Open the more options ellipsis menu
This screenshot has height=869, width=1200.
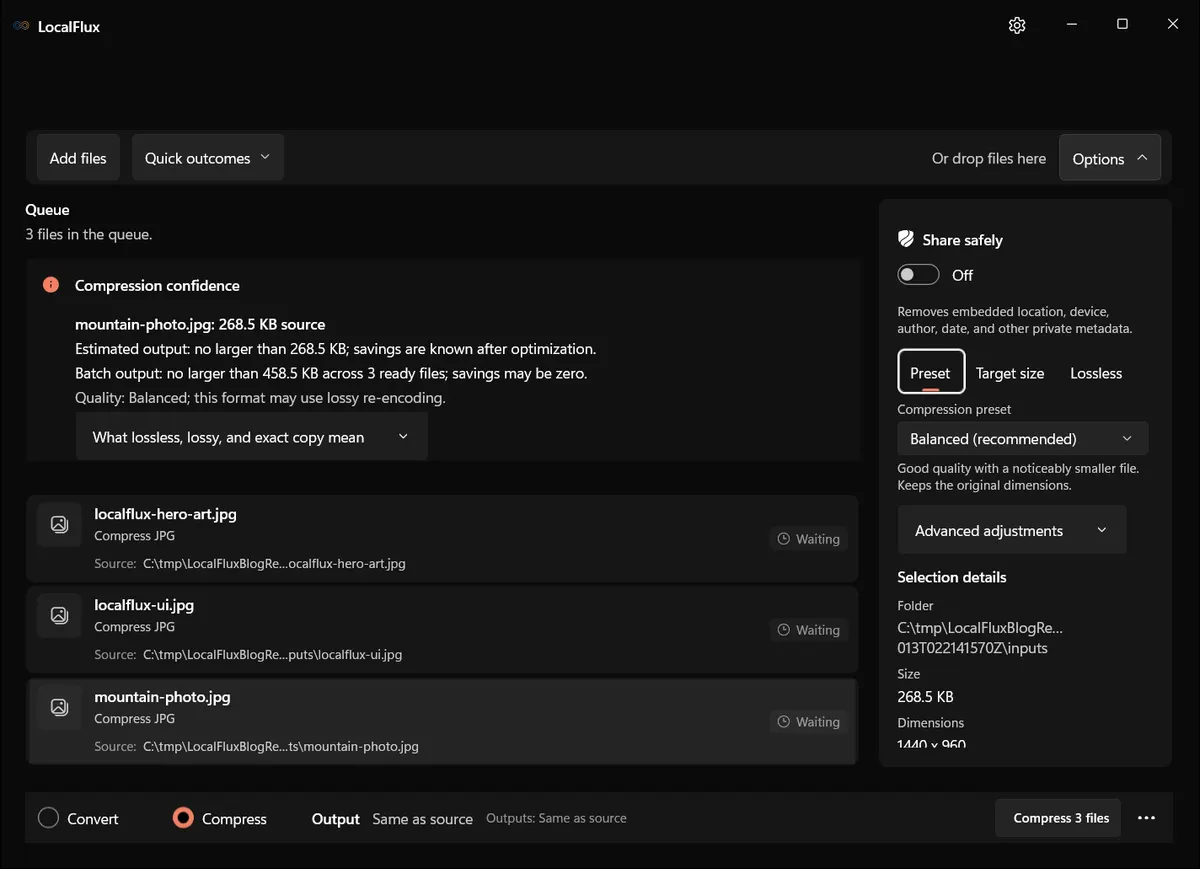1146,818
